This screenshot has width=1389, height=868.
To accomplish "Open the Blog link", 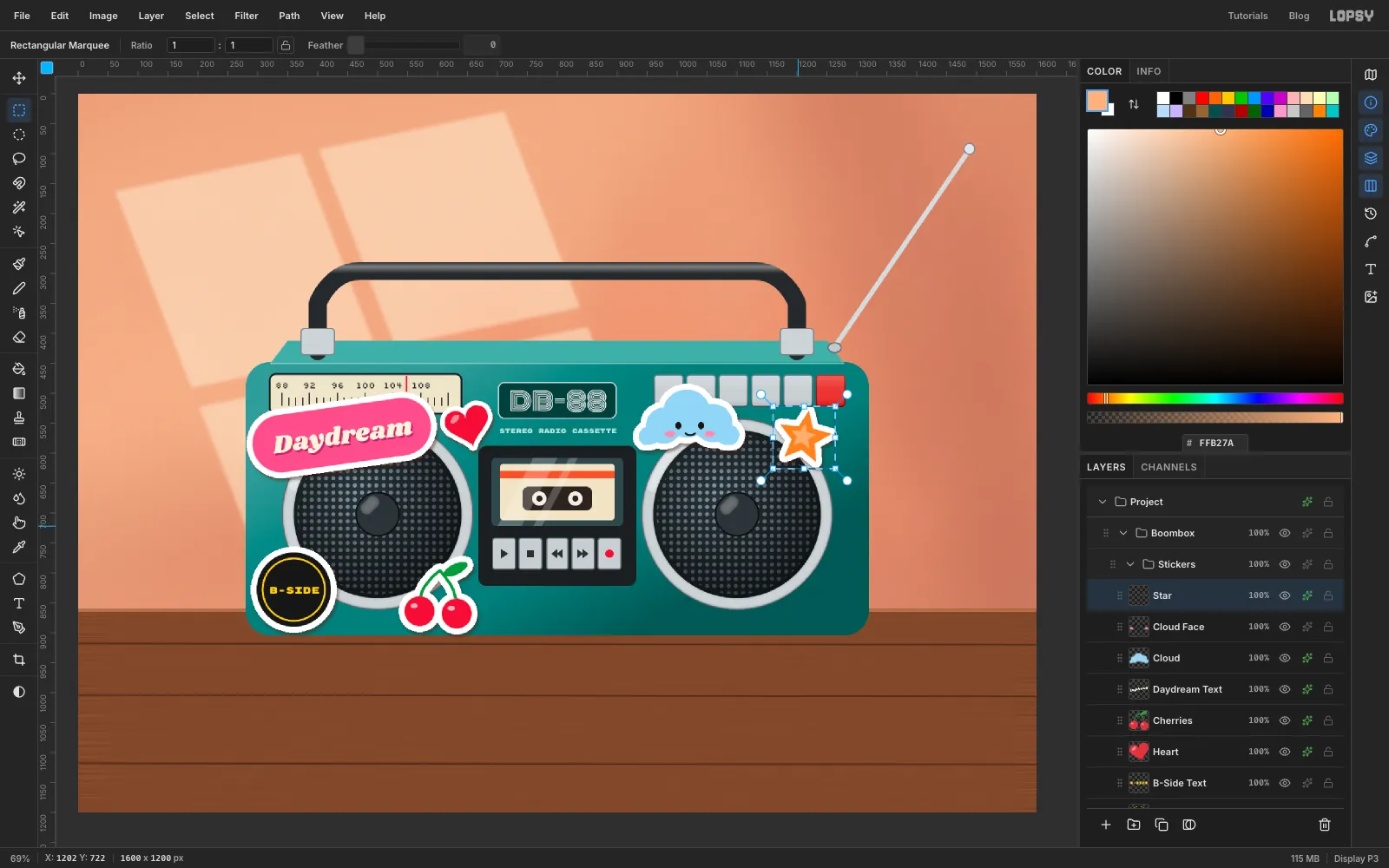I will point(1299,16).
